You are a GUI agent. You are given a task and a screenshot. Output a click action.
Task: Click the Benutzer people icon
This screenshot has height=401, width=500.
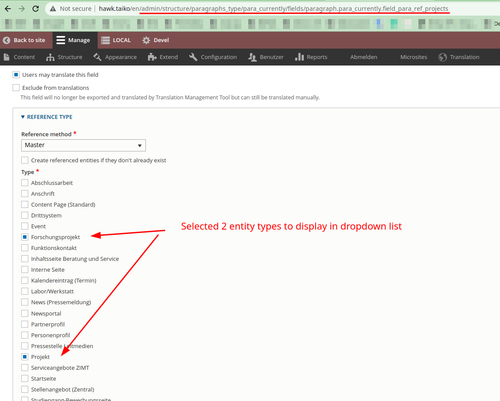tap(252, 57)
